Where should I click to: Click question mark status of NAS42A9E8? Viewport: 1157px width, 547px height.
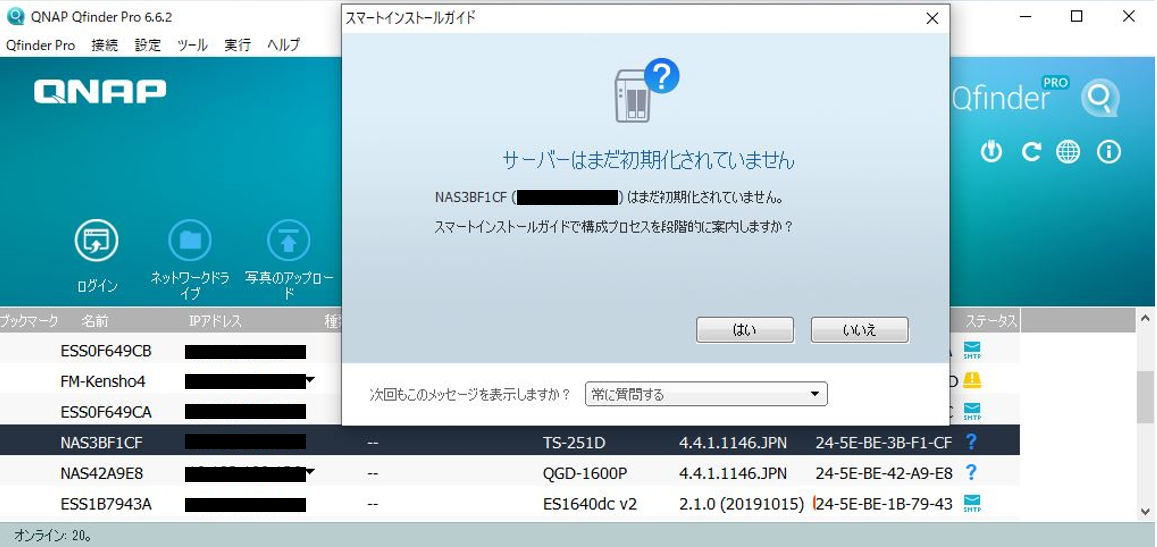(970, 472)
